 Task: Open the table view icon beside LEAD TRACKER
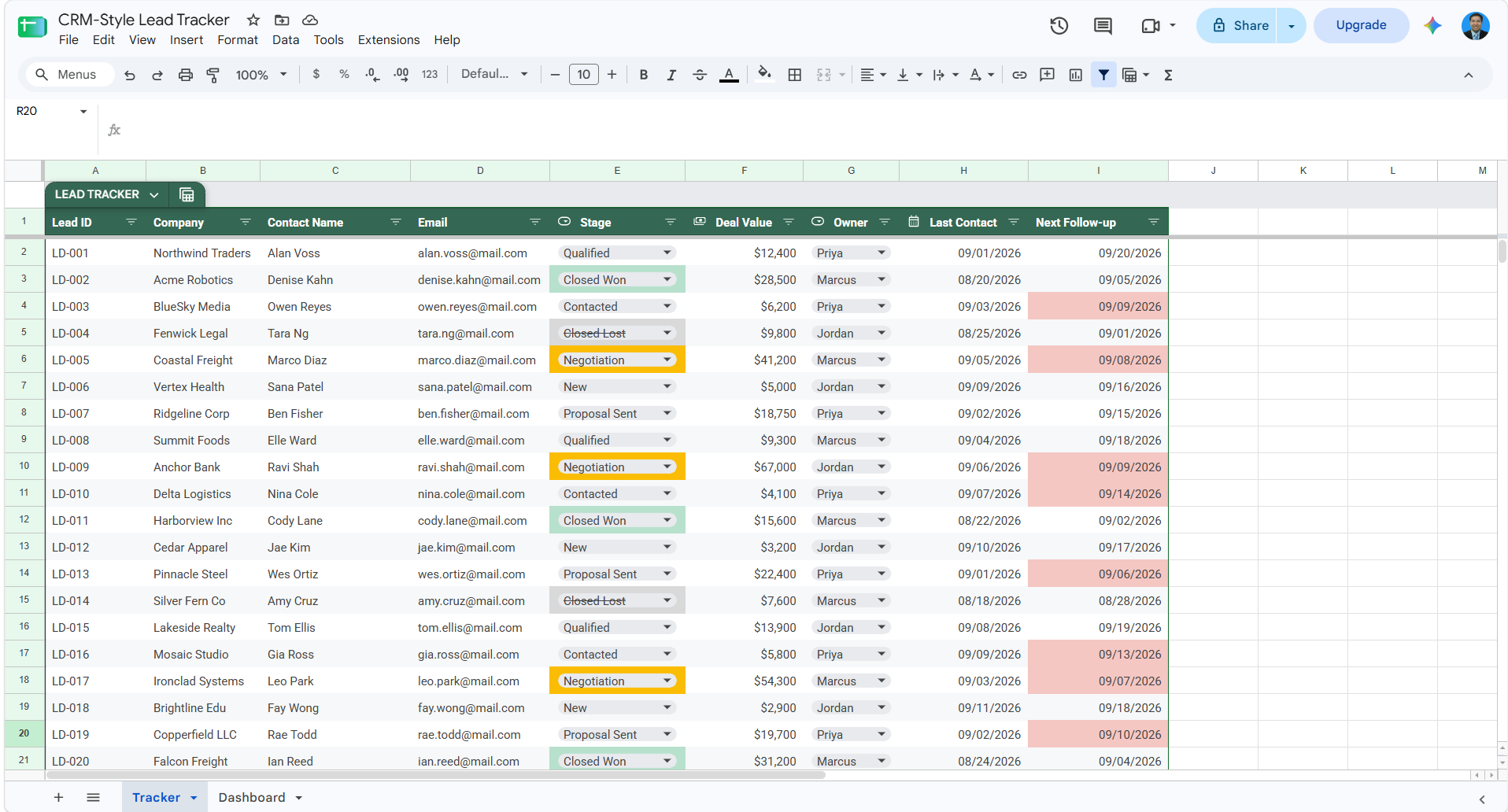[187, 194]
